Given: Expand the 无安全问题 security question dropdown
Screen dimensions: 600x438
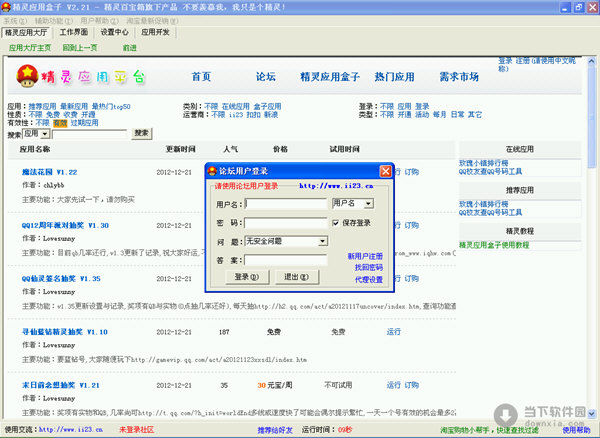Looking at the screenshot, I should (323, 241).
